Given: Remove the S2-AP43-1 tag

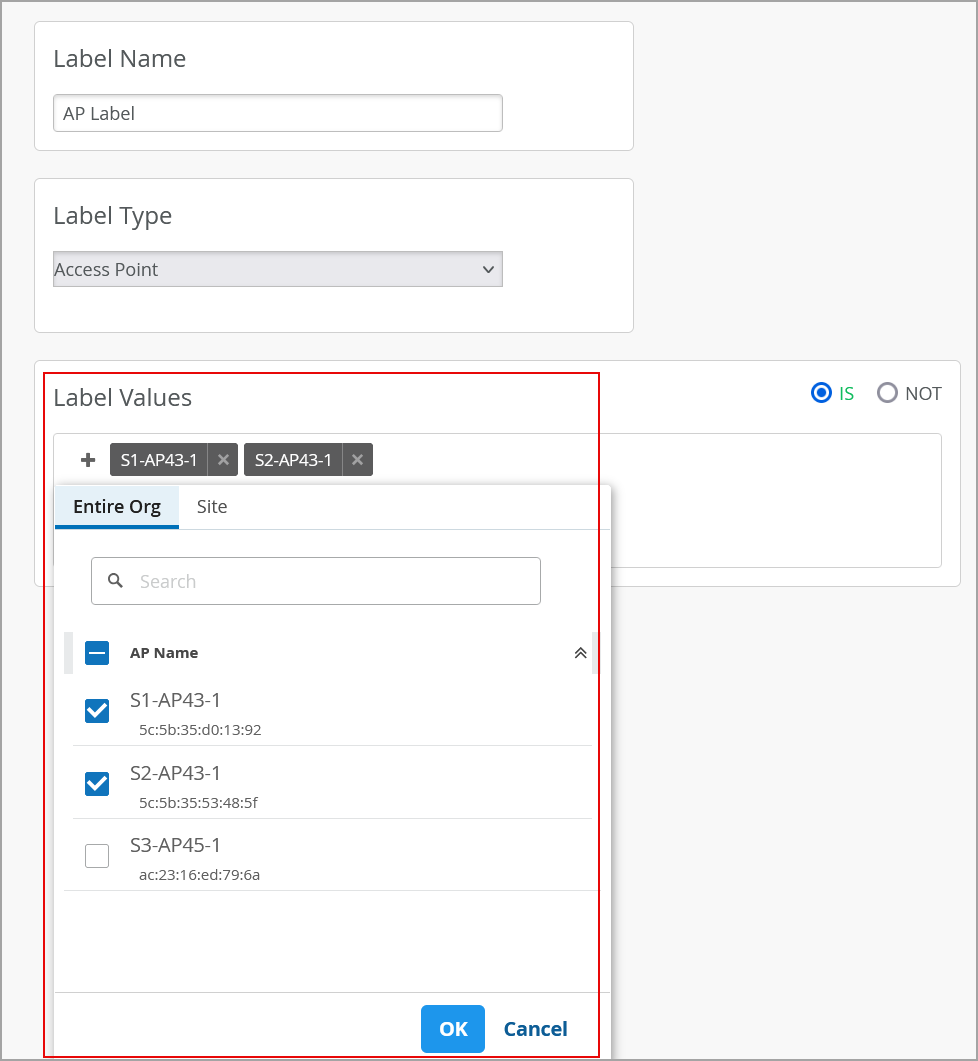Looking at the screenshot, I should click(x=357, y=460).
